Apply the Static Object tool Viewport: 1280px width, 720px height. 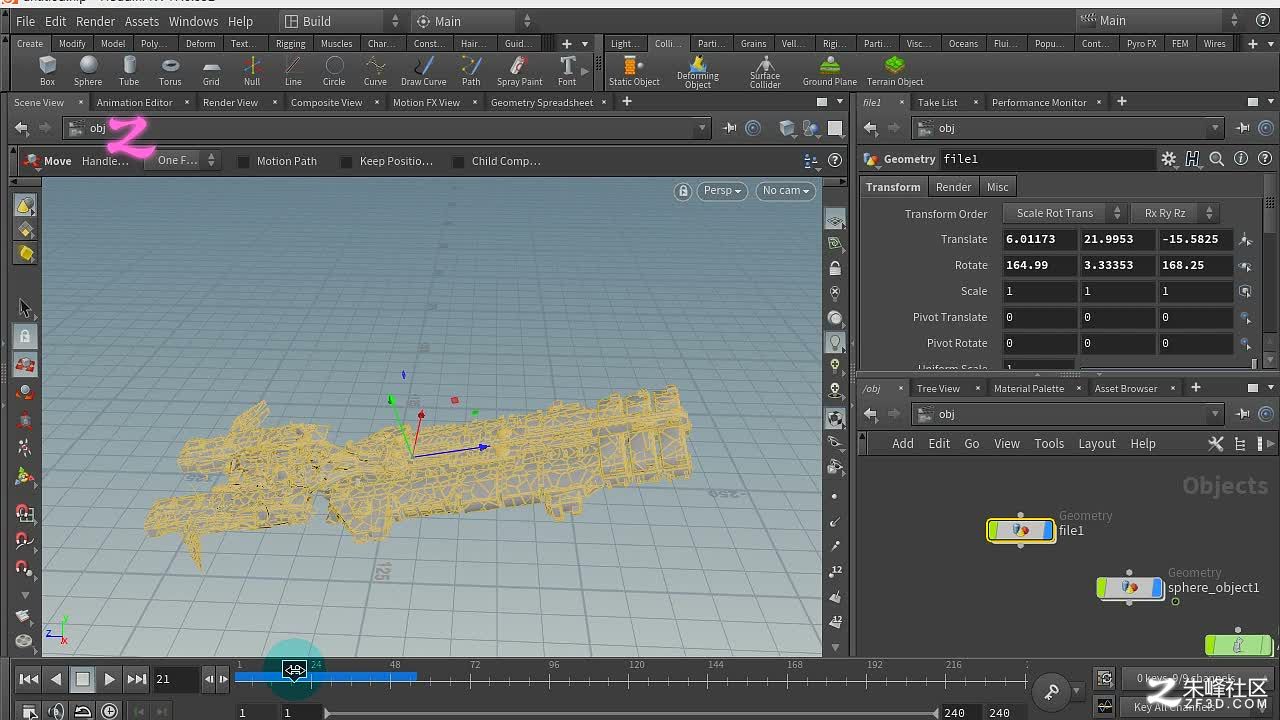coord(634,70)
